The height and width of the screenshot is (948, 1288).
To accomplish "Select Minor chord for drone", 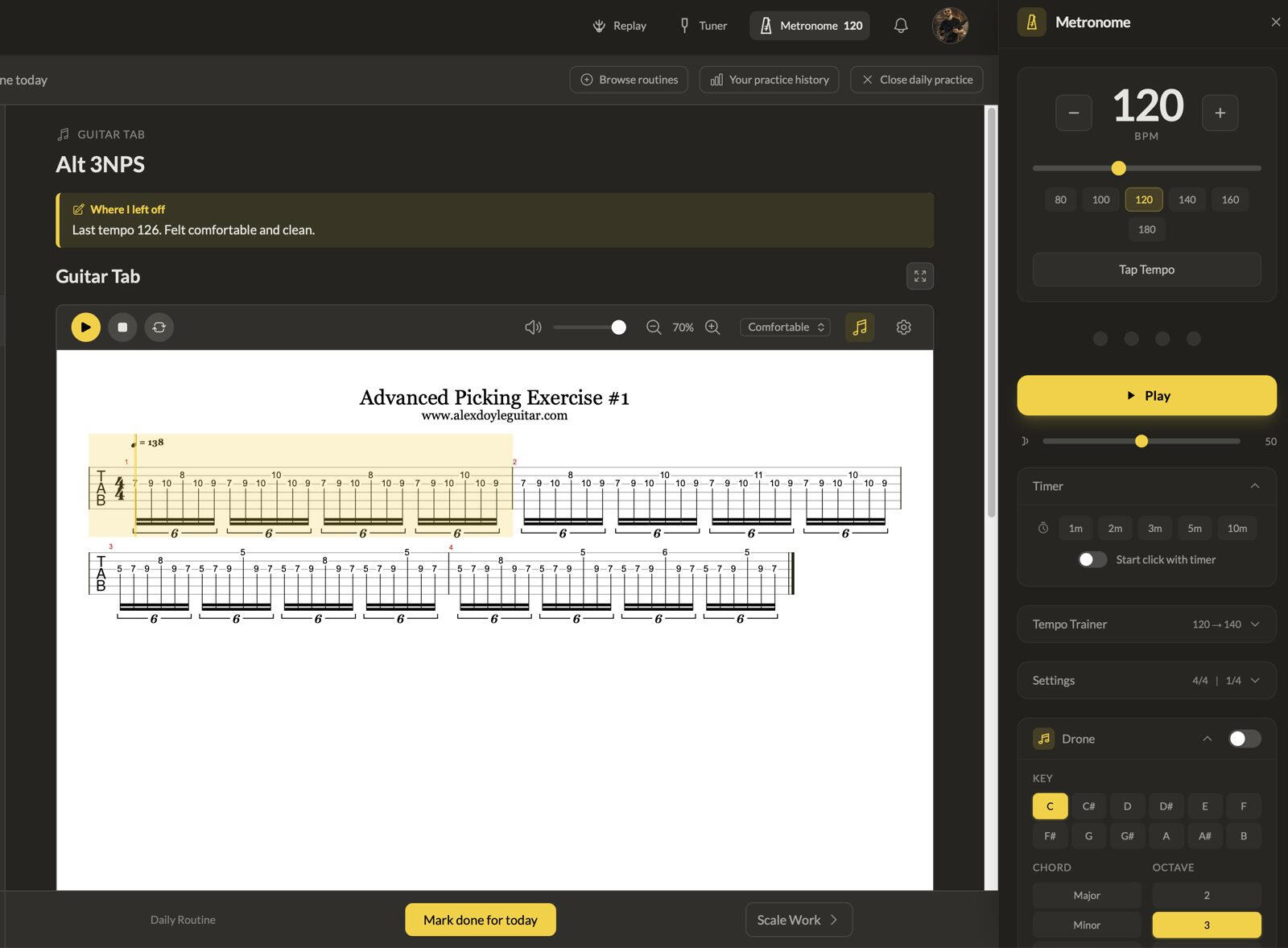I will (x=1087, y=925).
